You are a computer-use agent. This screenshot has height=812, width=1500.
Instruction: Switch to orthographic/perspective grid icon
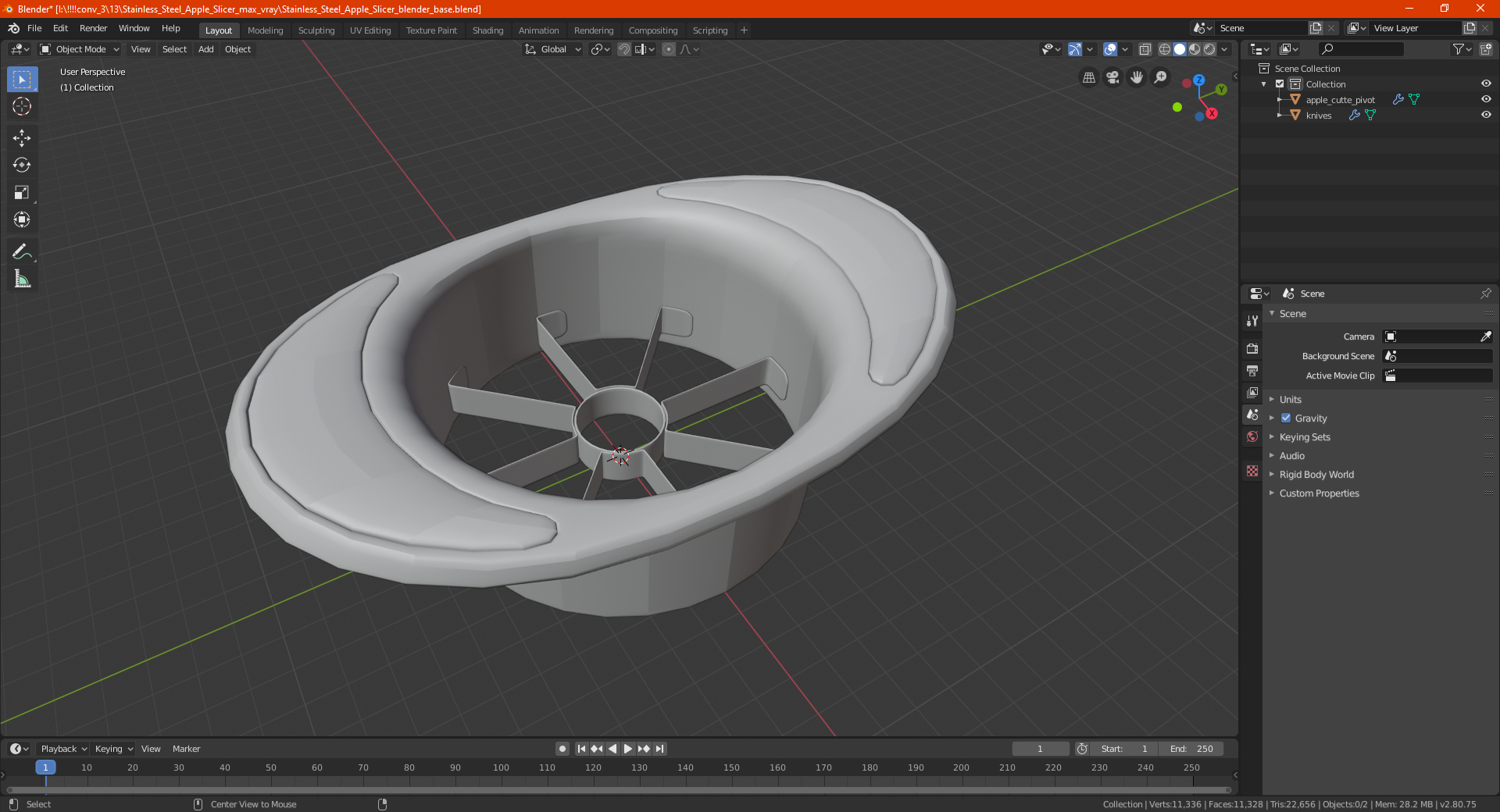(x=1088, y=77)
